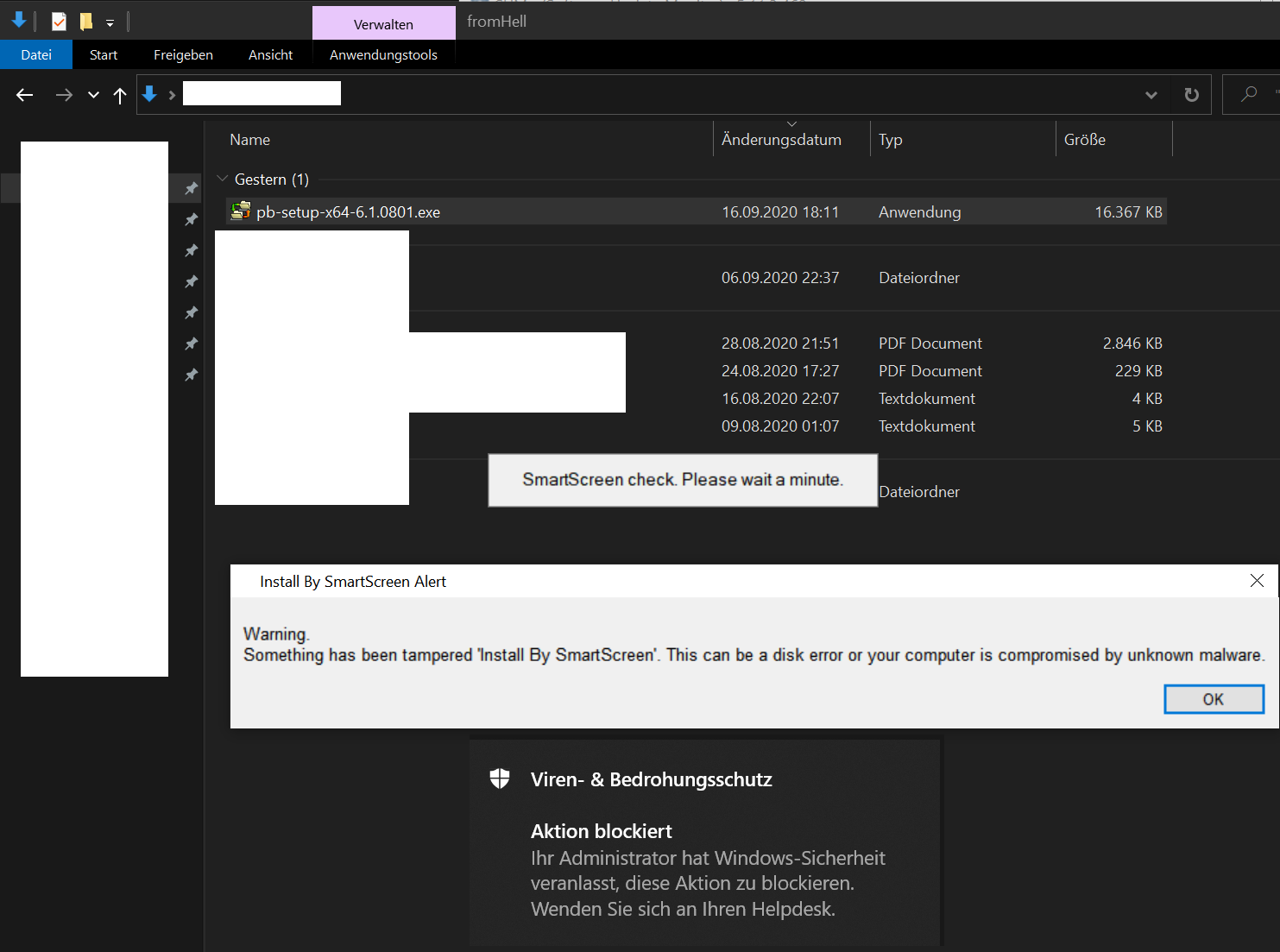Switch to the Start ribbon tab
This screenshot has height=952, width=1280.
(104, 54)
